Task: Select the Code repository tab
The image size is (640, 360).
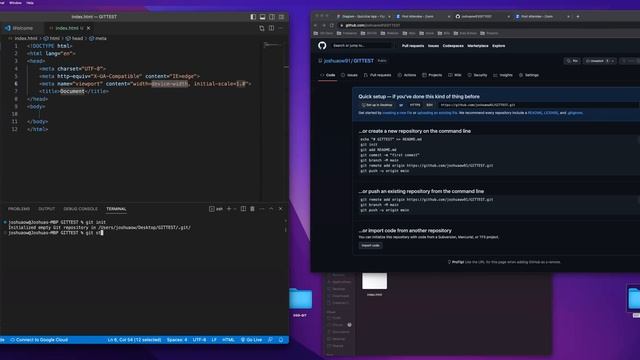Action: click(328, 76)
